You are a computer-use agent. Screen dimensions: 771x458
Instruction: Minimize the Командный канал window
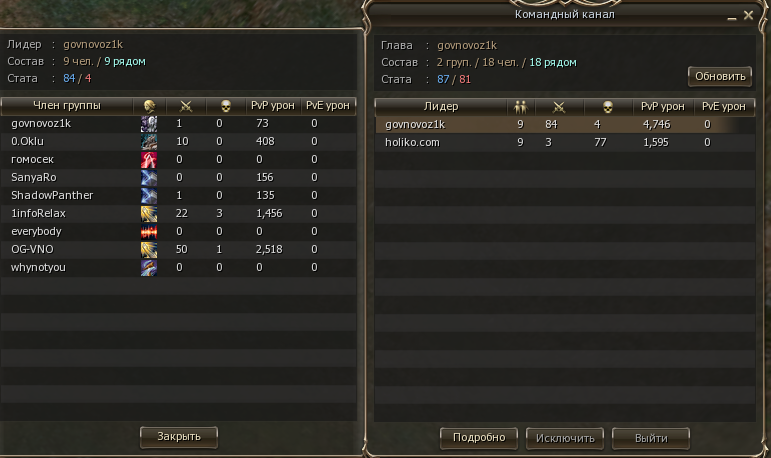(x=732, y=17)
